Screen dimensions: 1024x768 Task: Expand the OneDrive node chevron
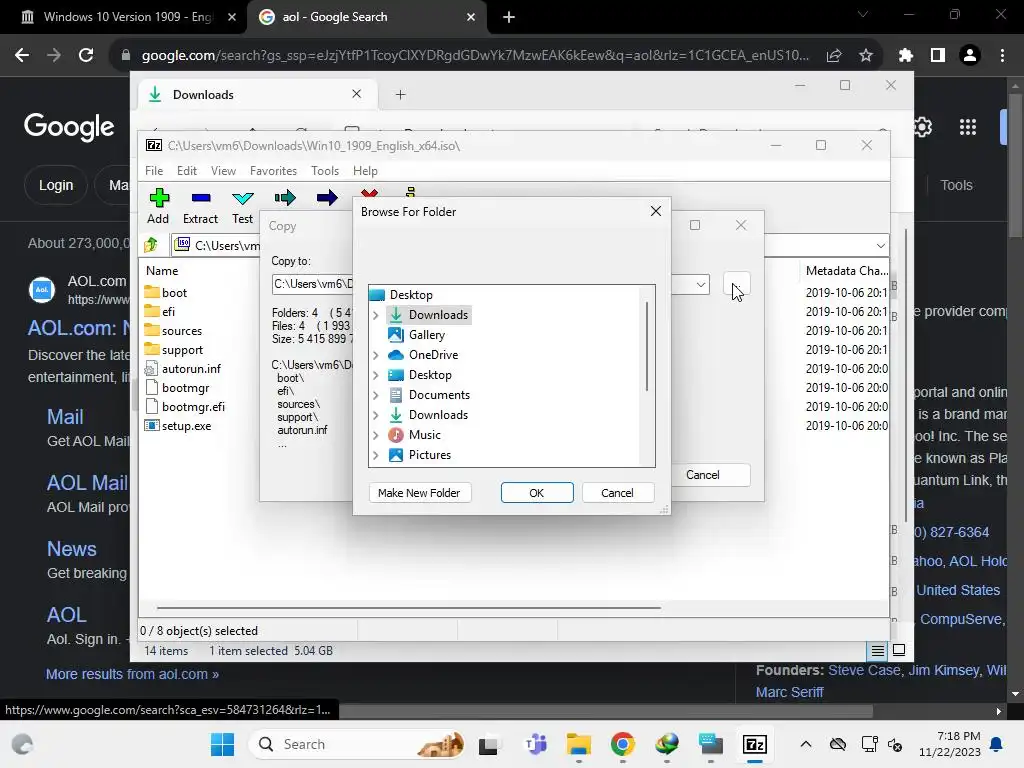pos(376,355)
